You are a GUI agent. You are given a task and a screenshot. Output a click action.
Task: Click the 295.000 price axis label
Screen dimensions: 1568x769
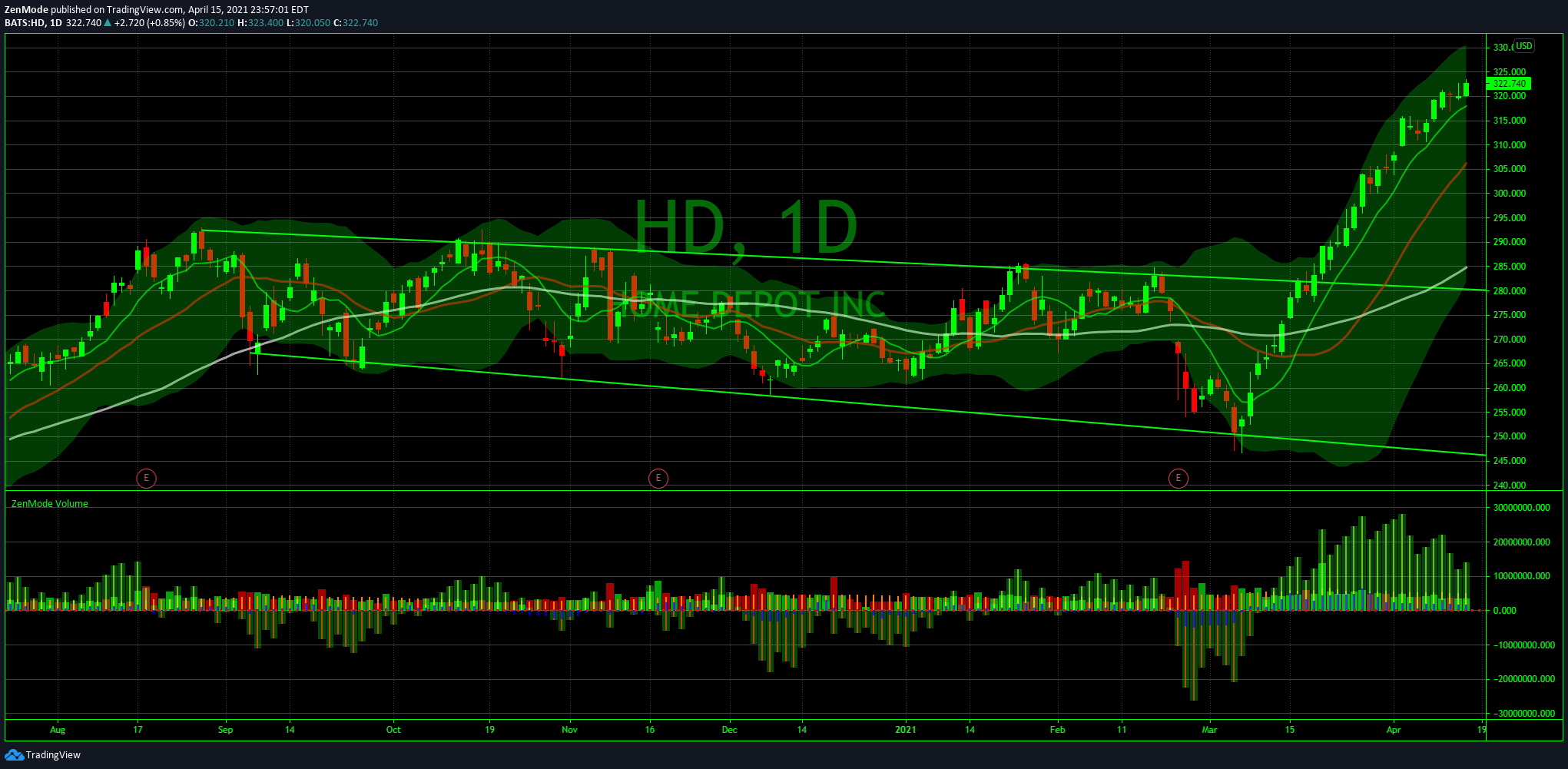[1510, 218]
